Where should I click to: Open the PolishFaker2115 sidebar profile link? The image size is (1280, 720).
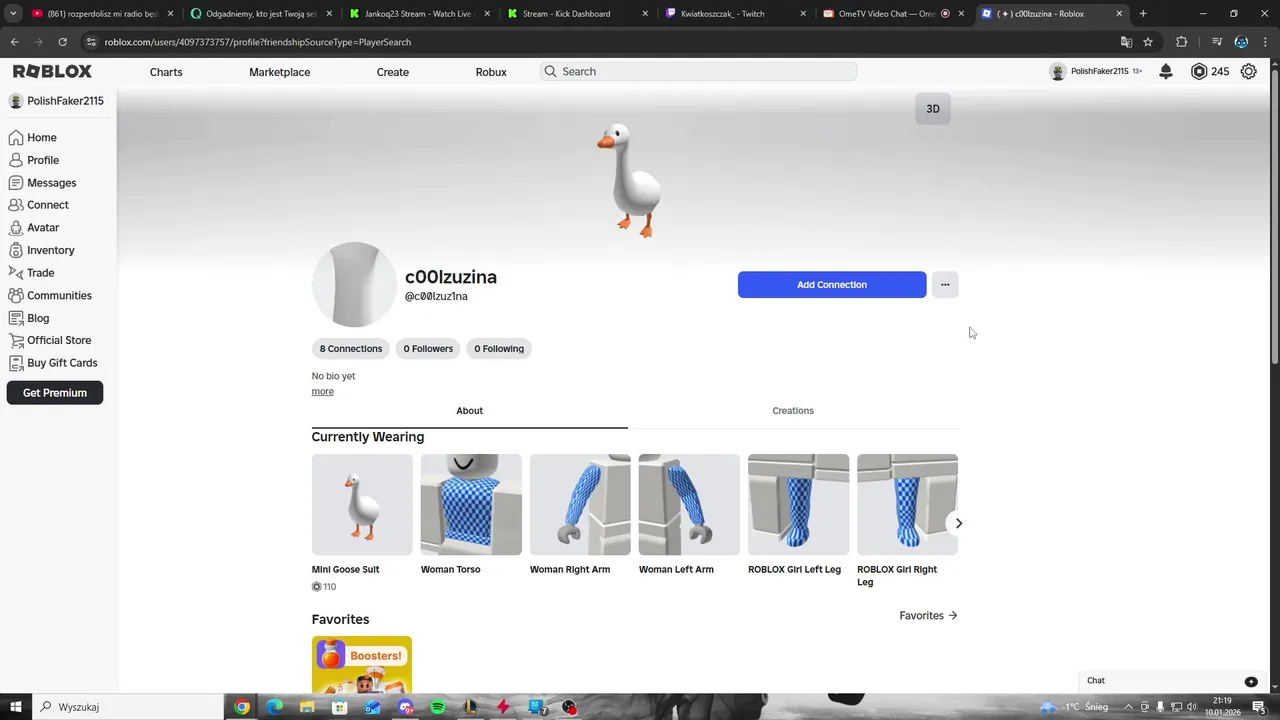coord(56,101)
